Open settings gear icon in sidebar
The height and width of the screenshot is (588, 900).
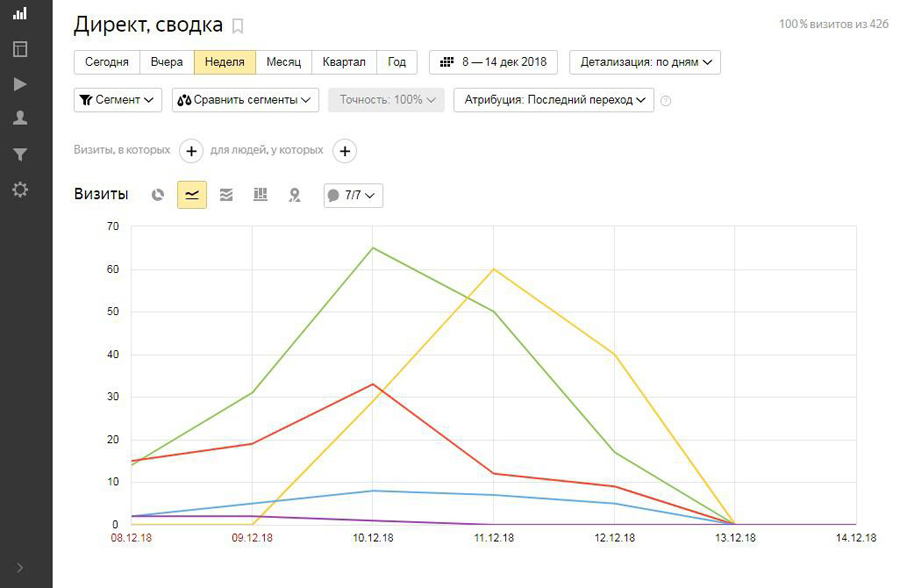click(19, 189)
